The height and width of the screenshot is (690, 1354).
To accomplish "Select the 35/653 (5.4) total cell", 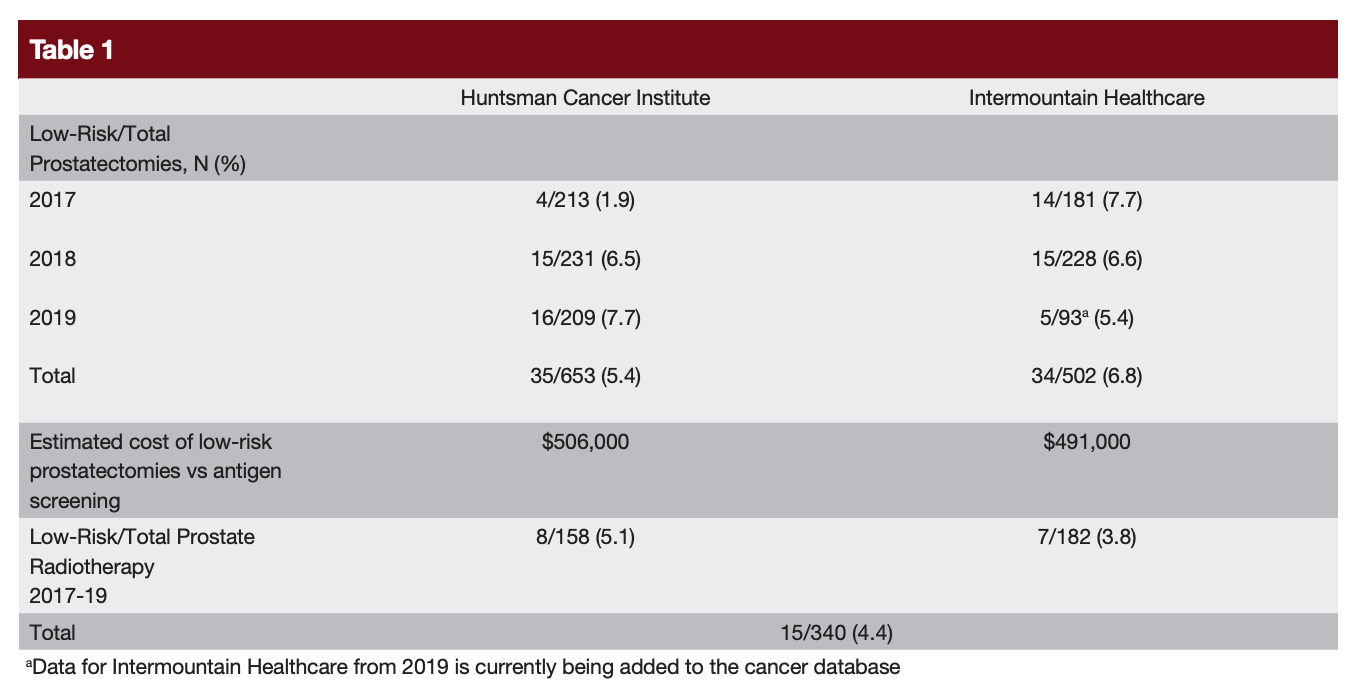I will (x=585, y=377).
